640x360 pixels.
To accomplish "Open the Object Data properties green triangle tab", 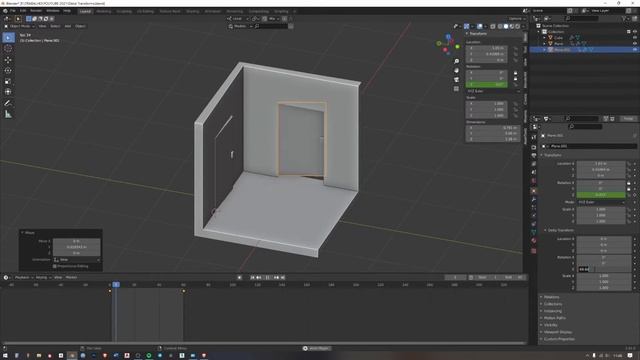I will coord(533,232).
